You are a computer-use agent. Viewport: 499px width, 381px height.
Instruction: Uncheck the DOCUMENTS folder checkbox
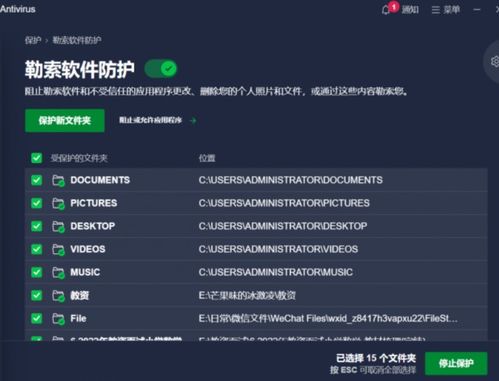pos(36,180)
